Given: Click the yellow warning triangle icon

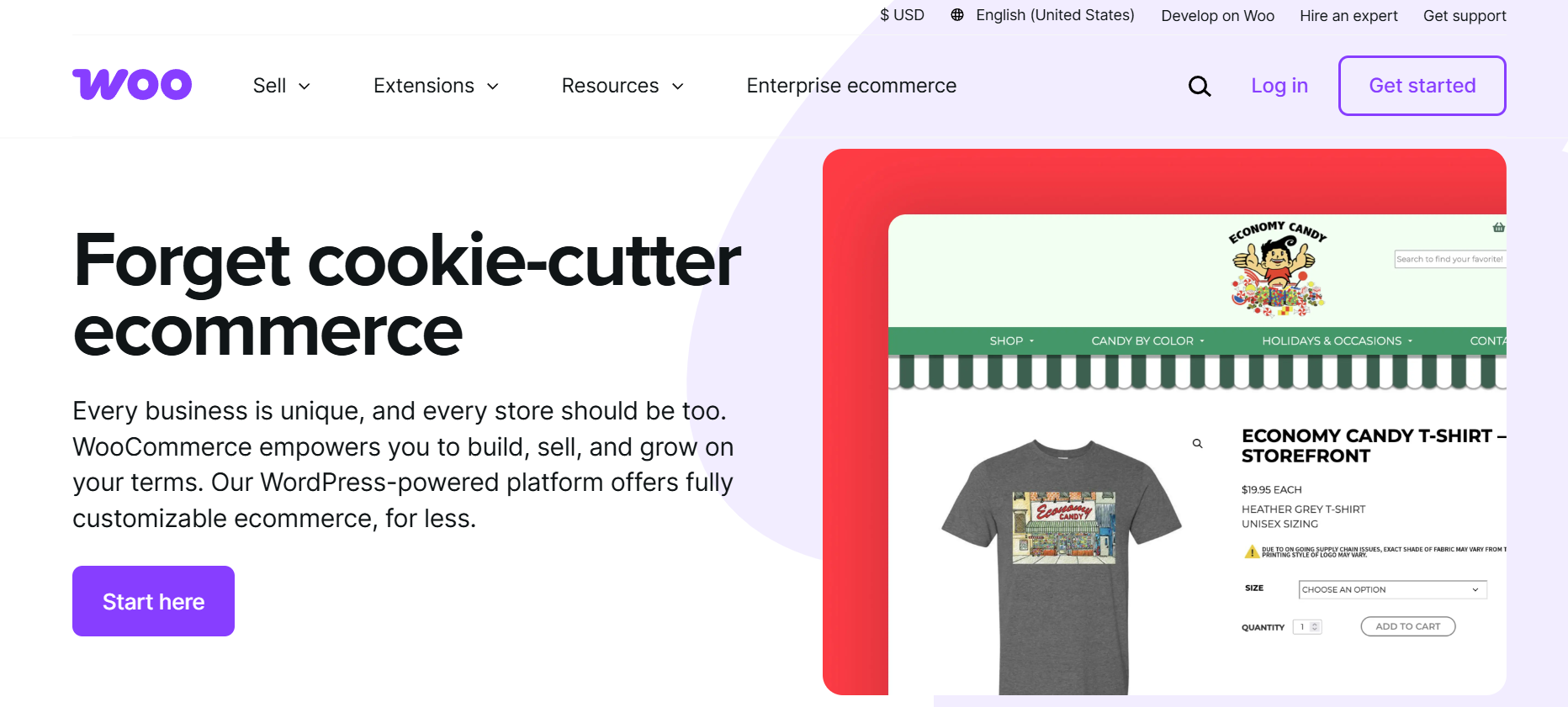Looking at the screenshot, I should click(x=1252, y=551).
